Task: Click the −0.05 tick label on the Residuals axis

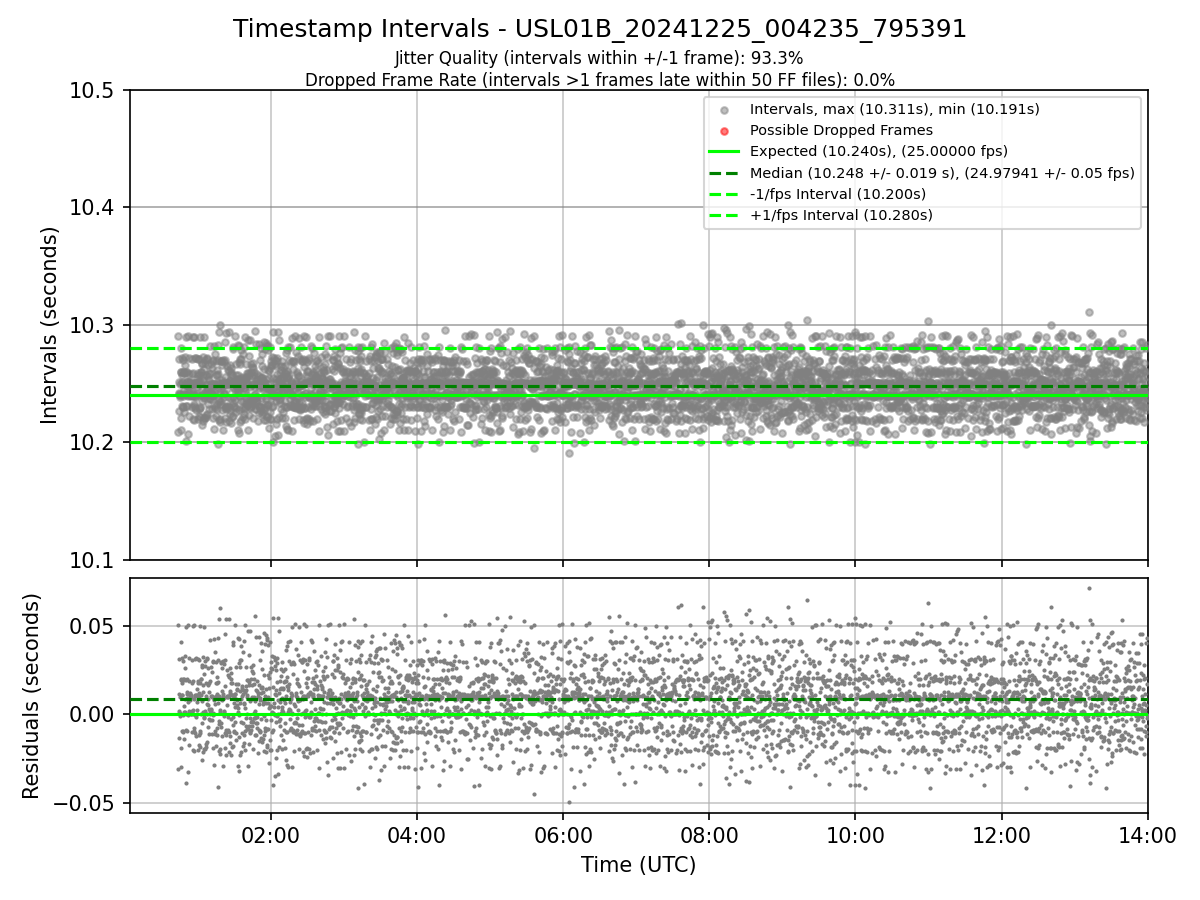Action: click(86, 803)
